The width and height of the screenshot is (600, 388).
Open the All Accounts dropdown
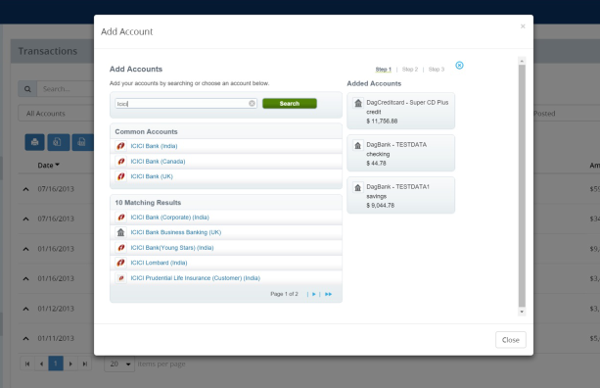click(56, 113)
